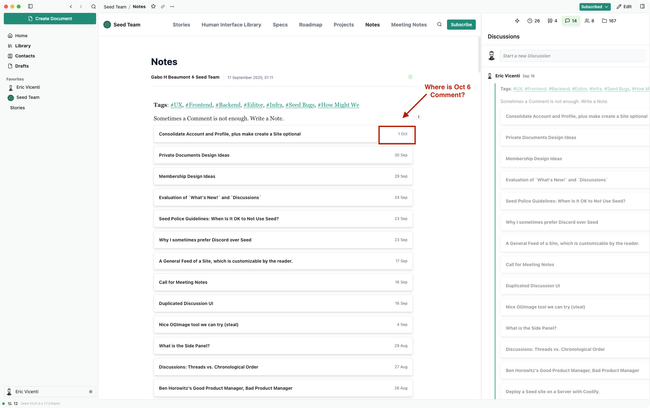650x408 pixels.
Task: Follow the #Seed Bugs tag link
Action: click(298, 104)
